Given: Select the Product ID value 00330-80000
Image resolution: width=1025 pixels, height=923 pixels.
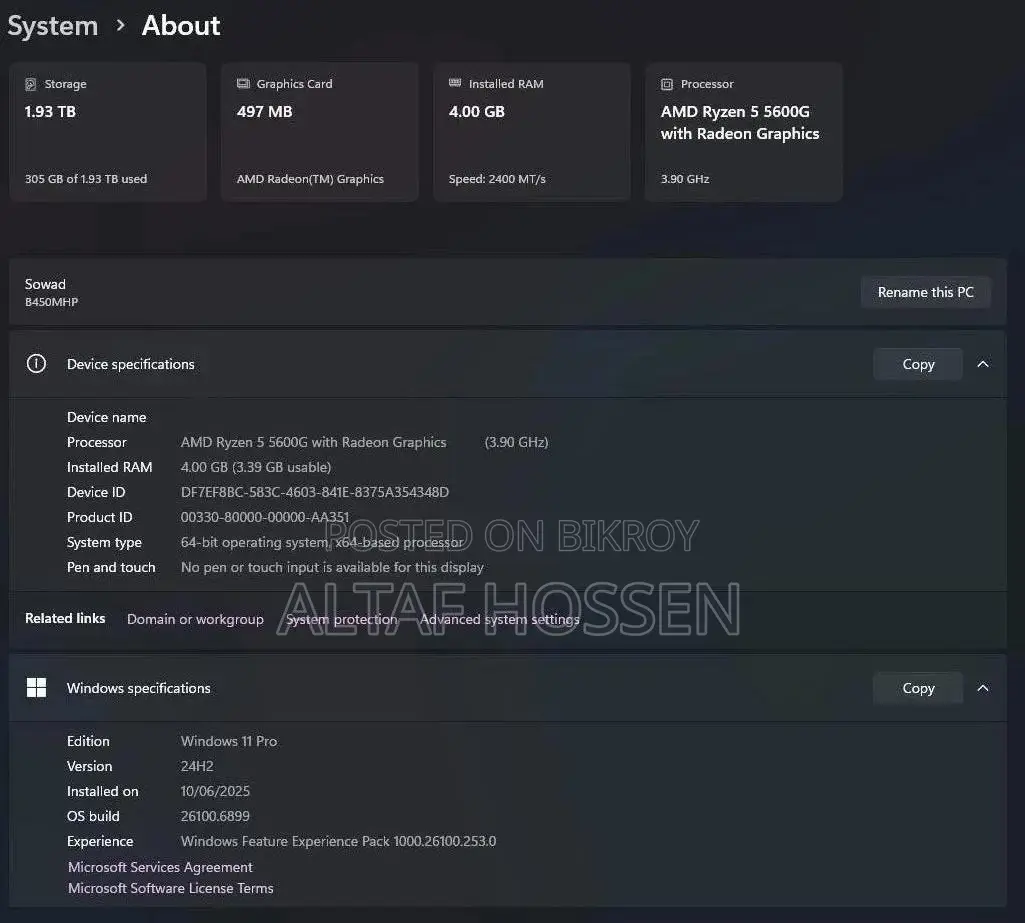Looking at the screenshot, I should pyautogui.click(x=265, y=517).
